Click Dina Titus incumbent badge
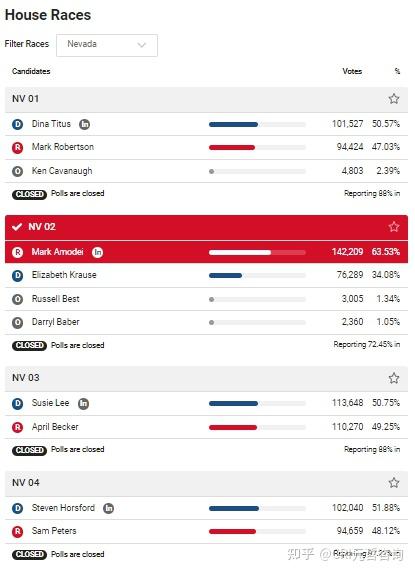The width and height of the screenshot is (415, 575). (x=84, y=124)
